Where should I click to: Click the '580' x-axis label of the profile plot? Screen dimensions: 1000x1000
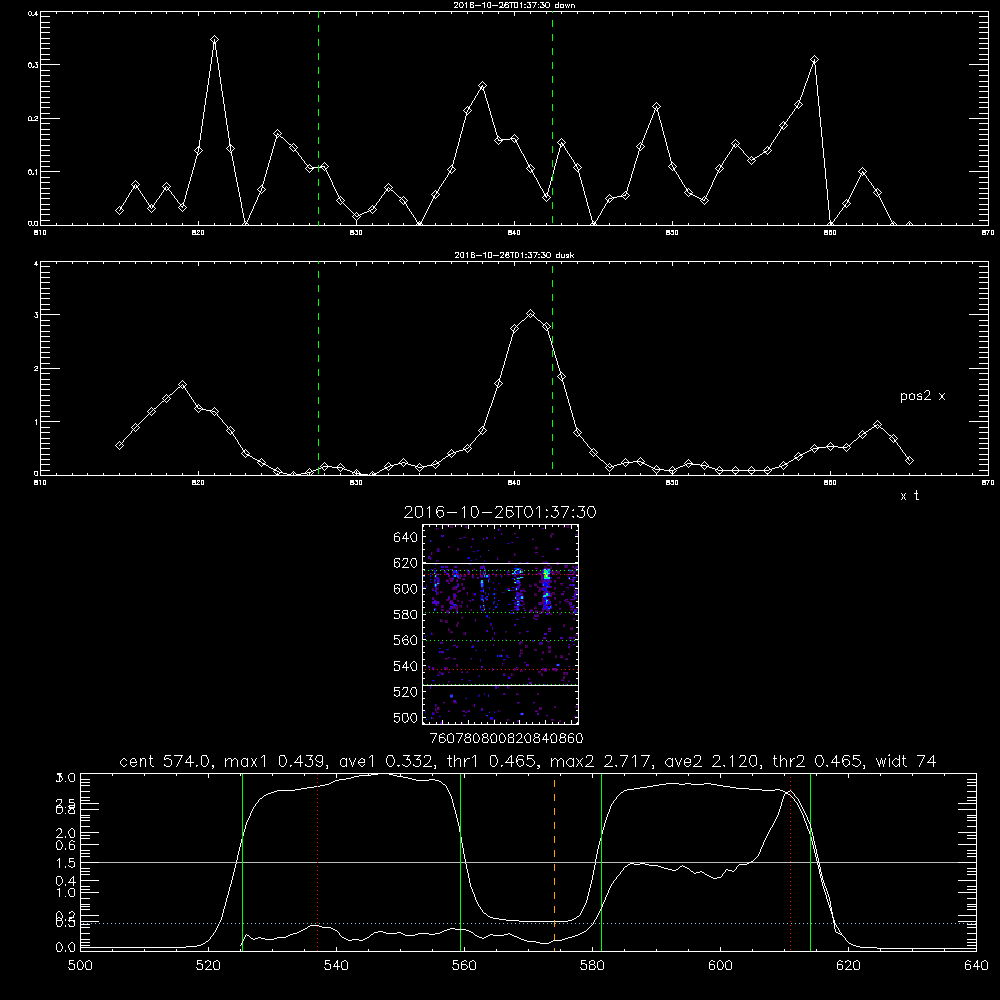(592, 966)
